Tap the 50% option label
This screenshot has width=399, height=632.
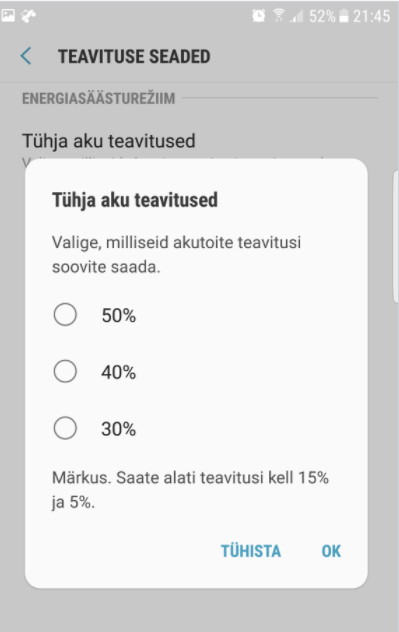click(x=118, y=315)
